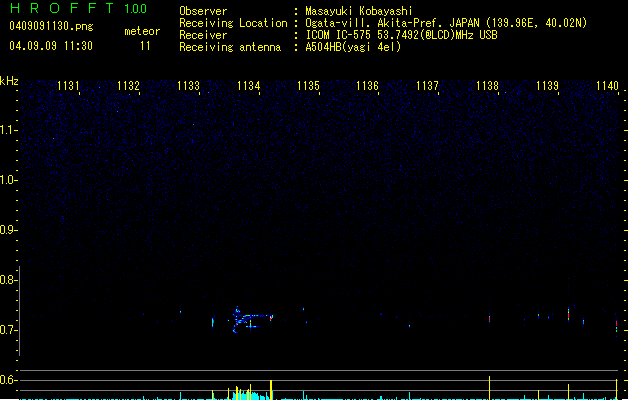This screenshot has height=400, width=629.
Task: Click the large meteor echo near 1134
Action: (x=251, y=320)
